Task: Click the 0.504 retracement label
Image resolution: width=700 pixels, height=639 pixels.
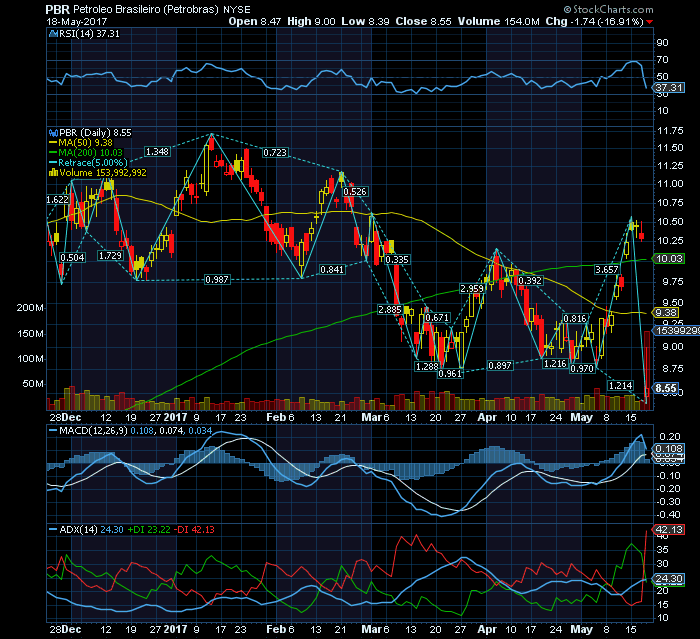Action: pos(72,258)
